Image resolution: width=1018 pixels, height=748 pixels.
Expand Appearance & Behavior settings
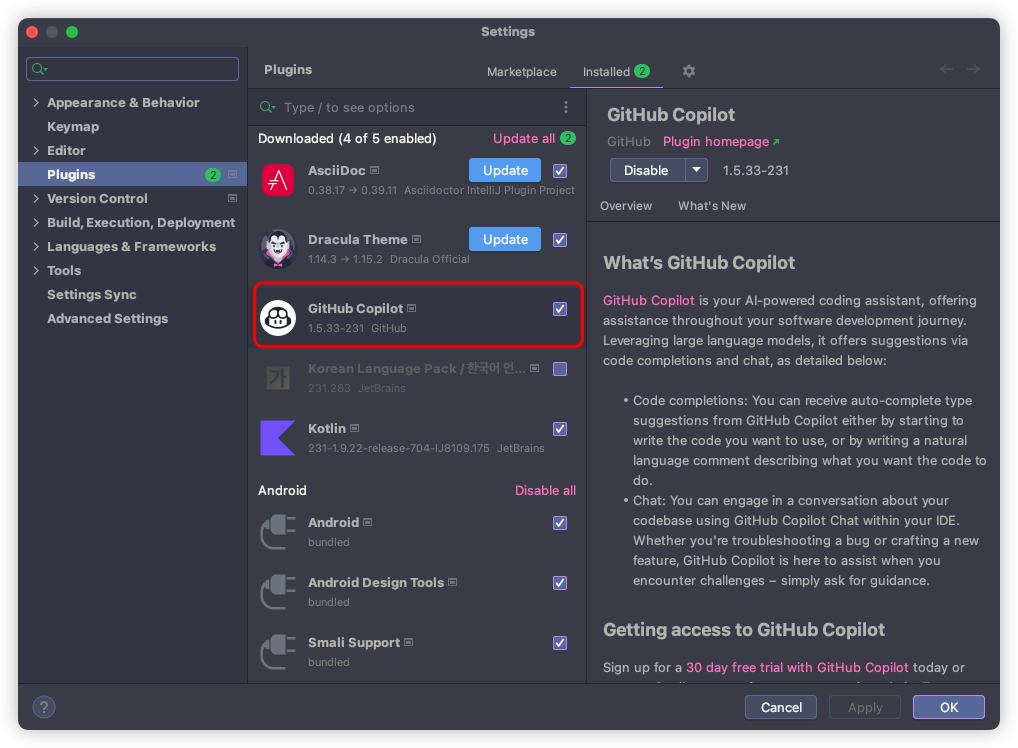coord(36,103)
